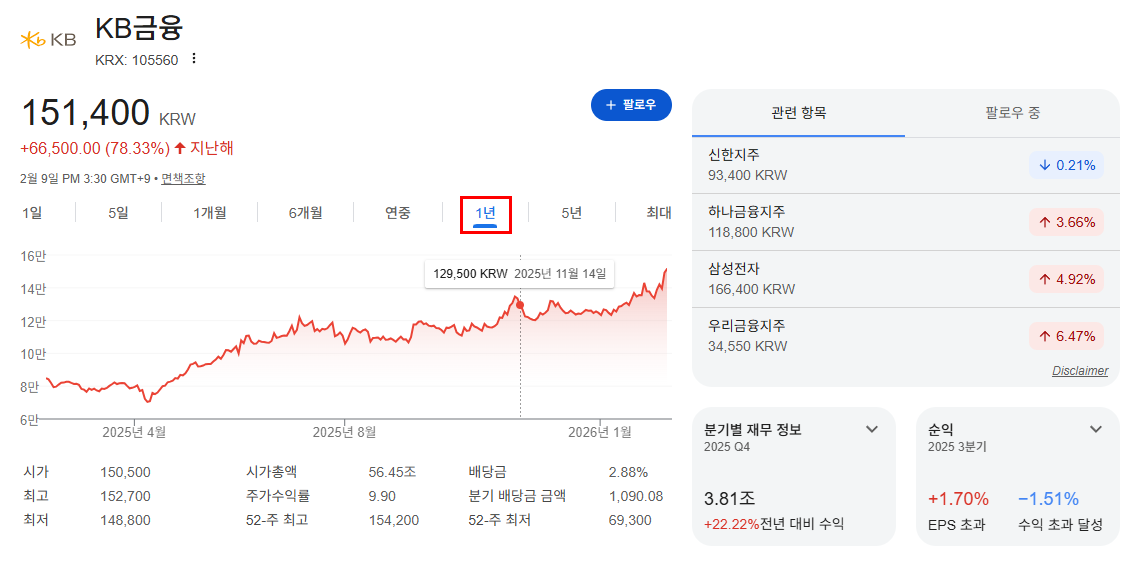This screenshot has width=1133, height=561.
Task: Click the 6.47% up change badge
Action: [x=1067, y=336]
